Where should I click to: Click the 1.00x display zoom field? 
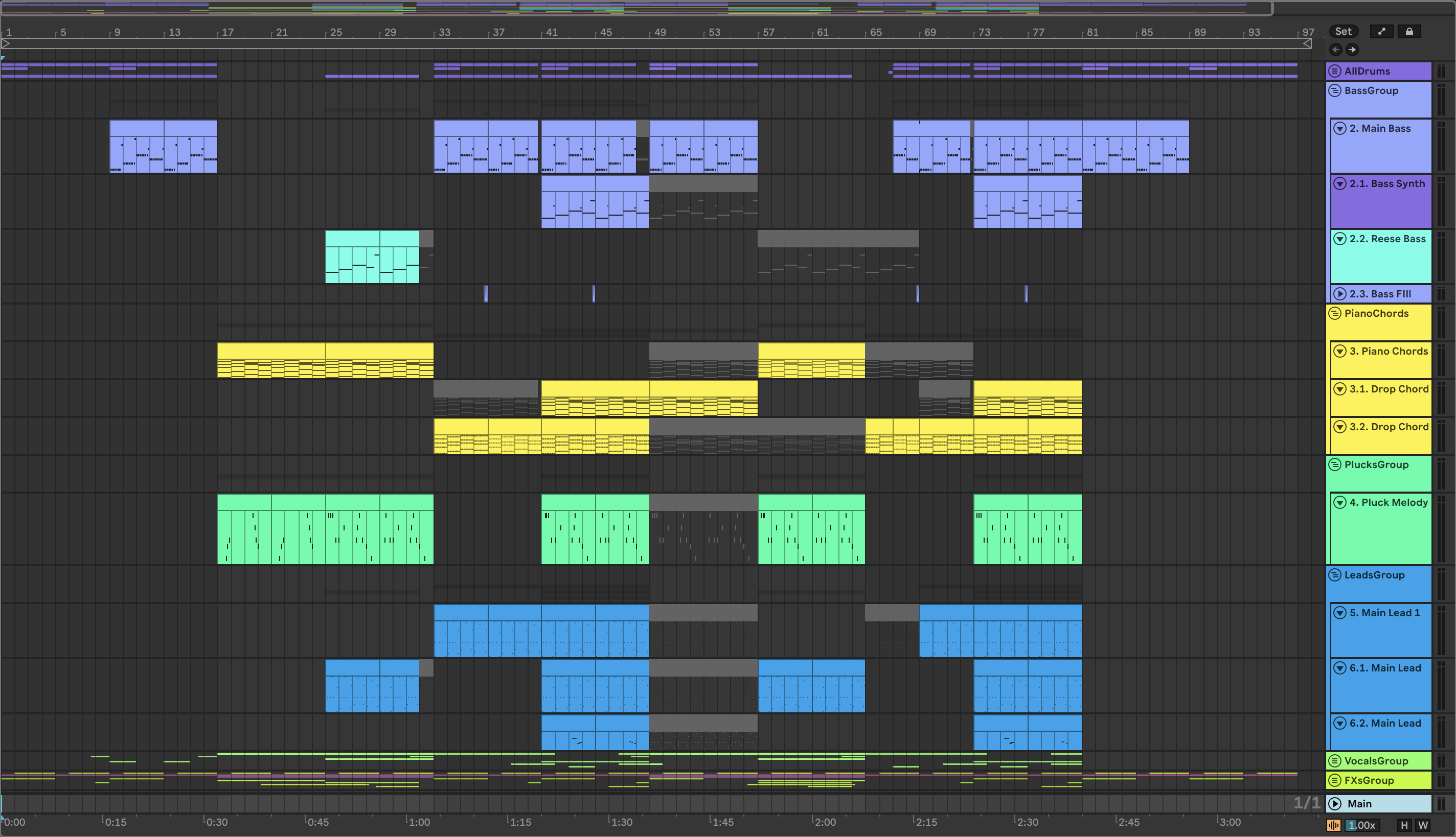tap(1362, 826)
